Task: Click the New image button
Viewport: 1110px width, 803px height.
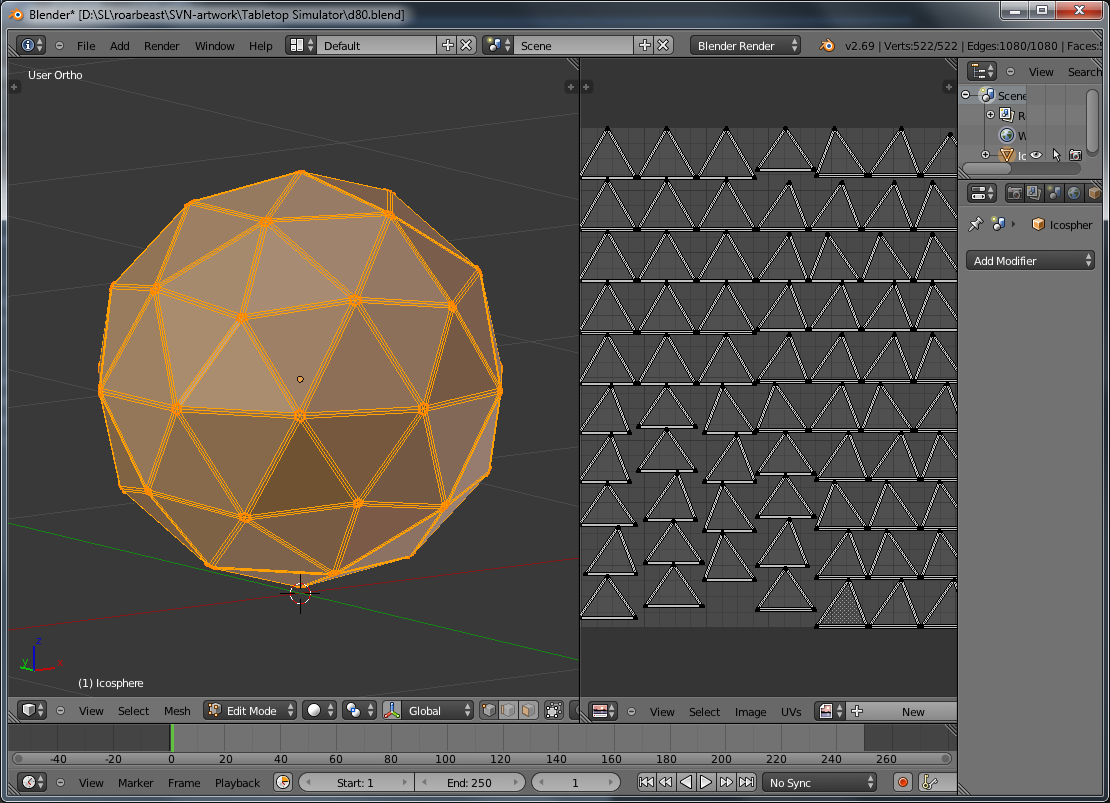Action: (x=912, y=712)
